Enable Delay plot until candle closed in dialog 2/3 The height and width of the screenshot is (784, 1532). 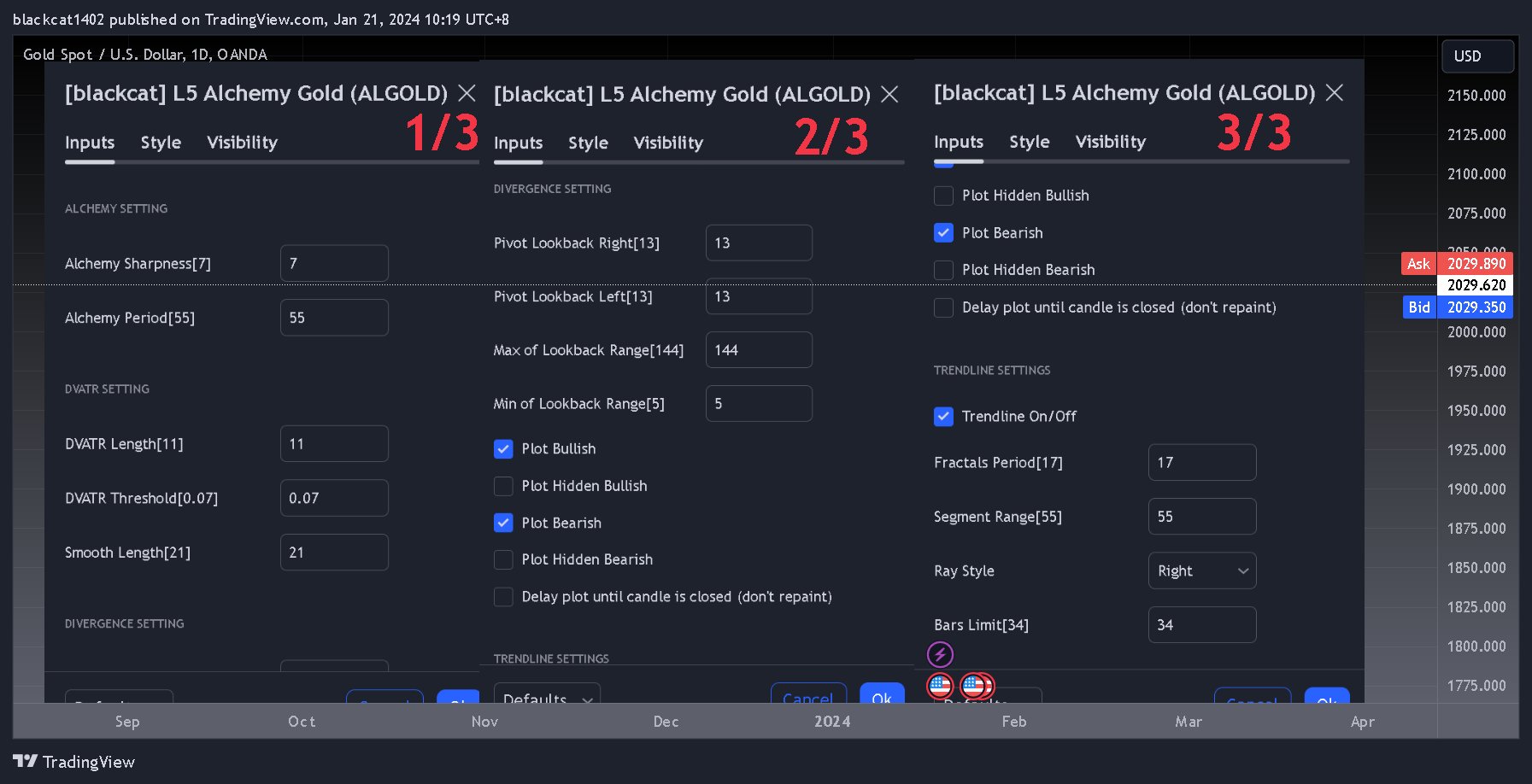[x=503, y=597]
